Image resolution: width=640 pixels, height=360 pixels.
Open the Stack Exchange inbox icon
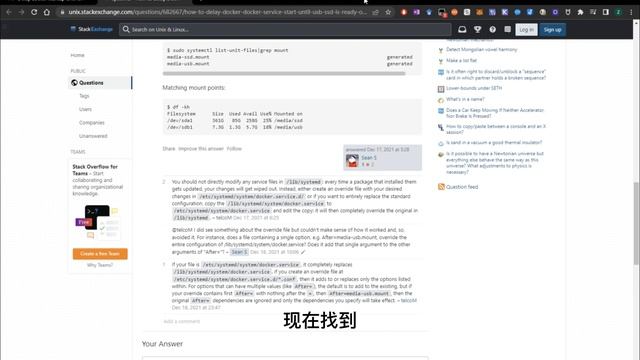(462, 29)
